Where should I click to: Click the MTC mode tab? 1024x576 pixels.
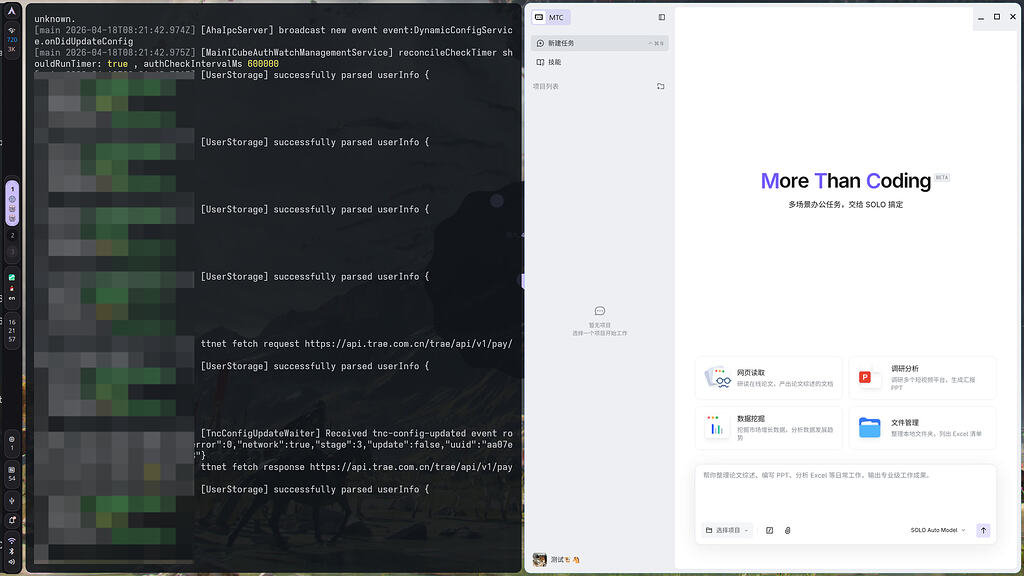(x=550, y=18)
